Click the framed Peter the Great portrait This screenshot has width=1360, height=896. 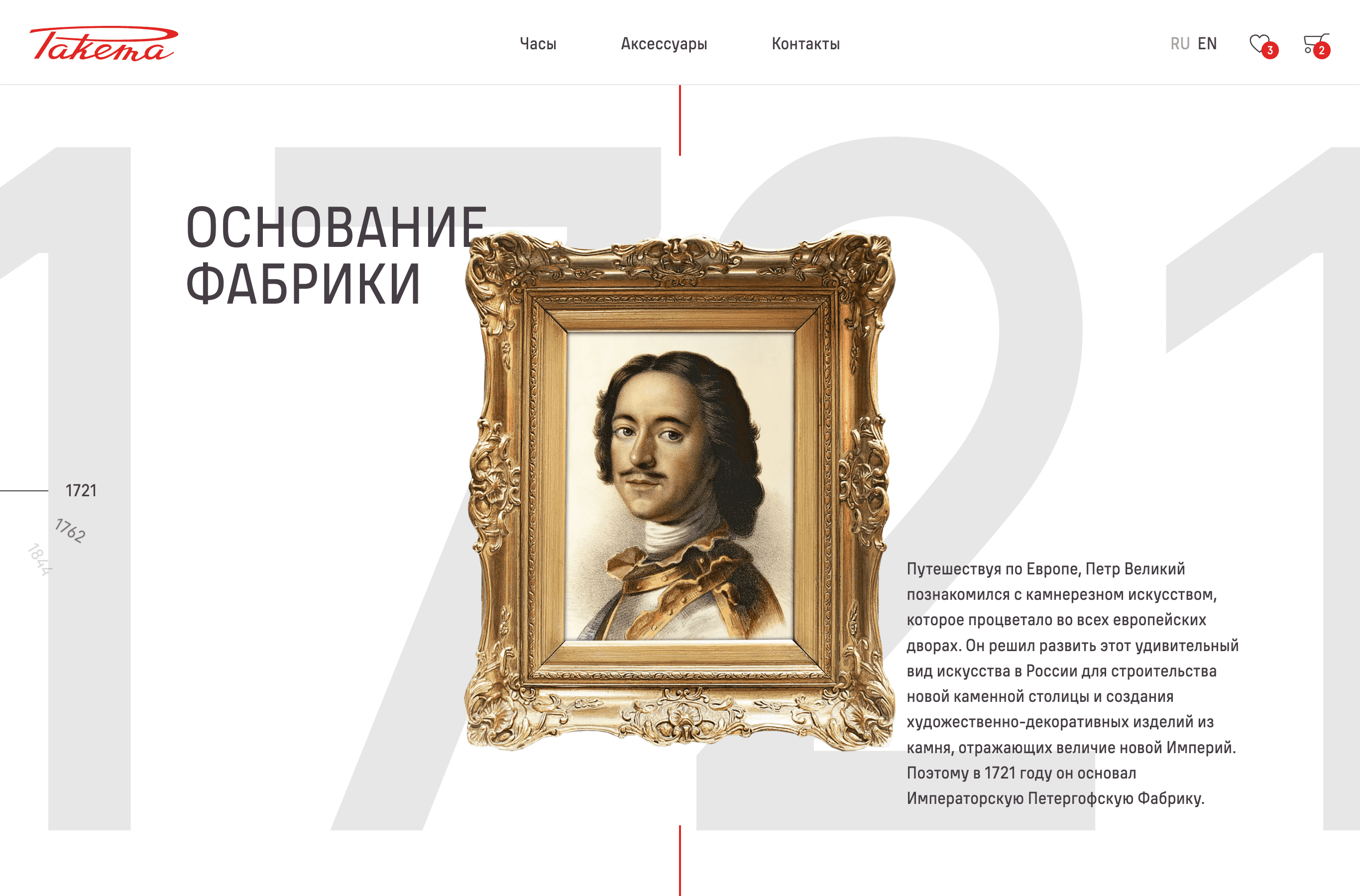pyautogui.click(x=680, y=491)
